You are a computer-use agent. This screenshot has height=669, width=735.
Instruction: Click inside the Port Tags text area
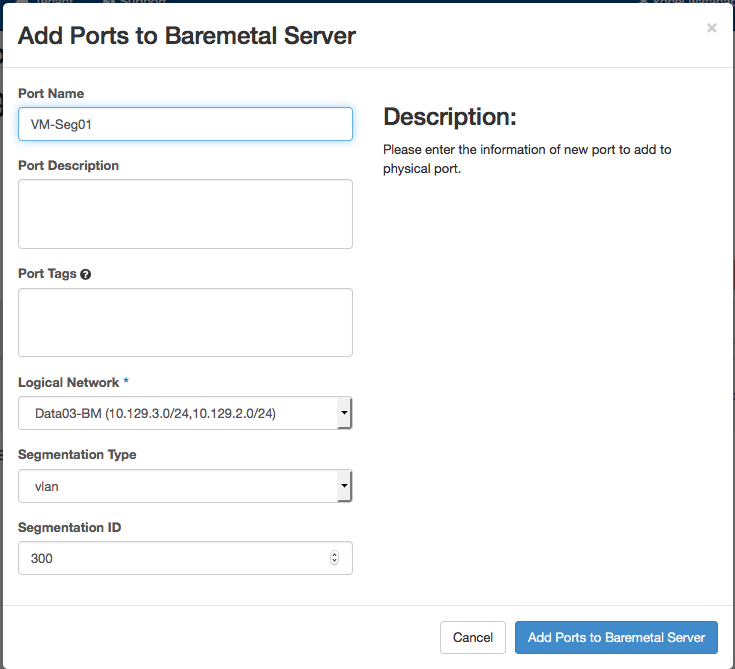(x=185, y=322)
